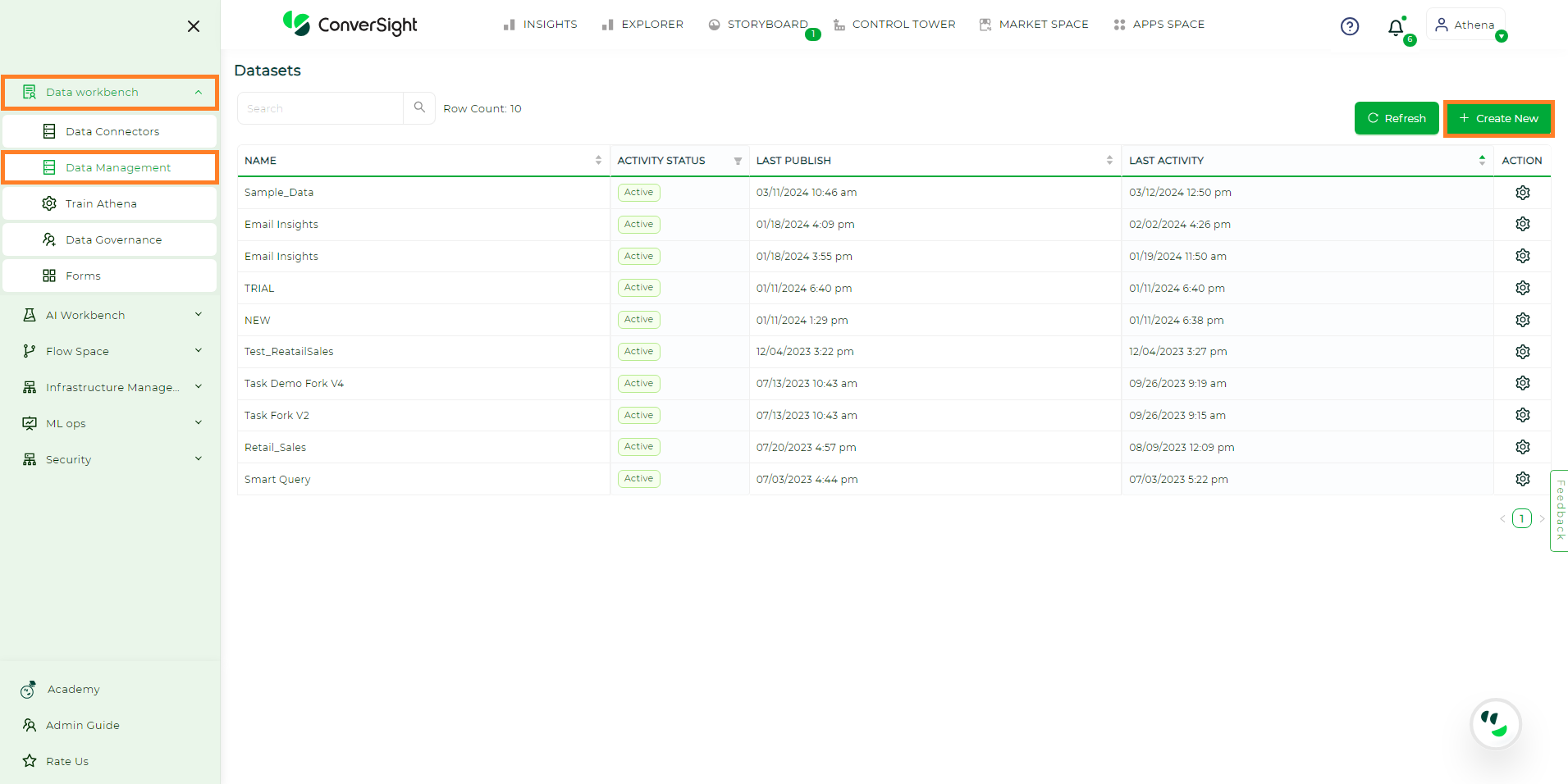Click the Refresh button

coord(1396,118)
